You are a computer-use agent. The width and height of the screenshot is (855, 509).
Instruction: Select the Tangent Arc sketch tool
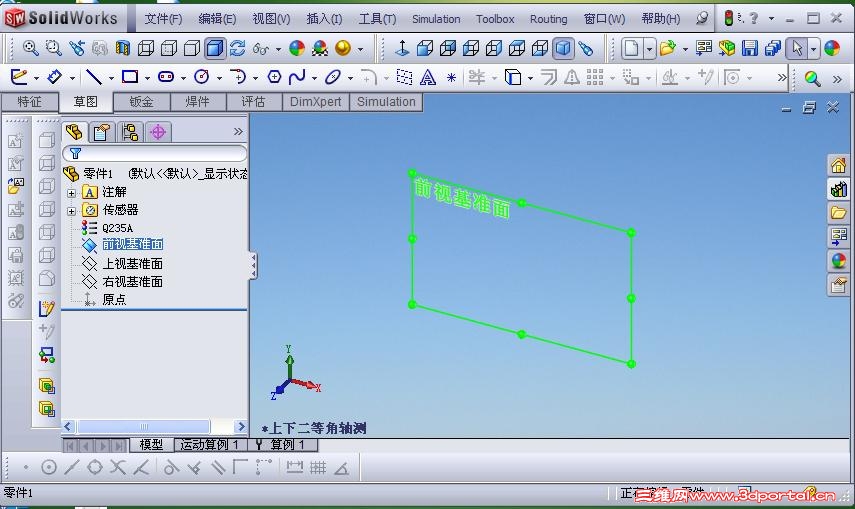click(238, 77)
